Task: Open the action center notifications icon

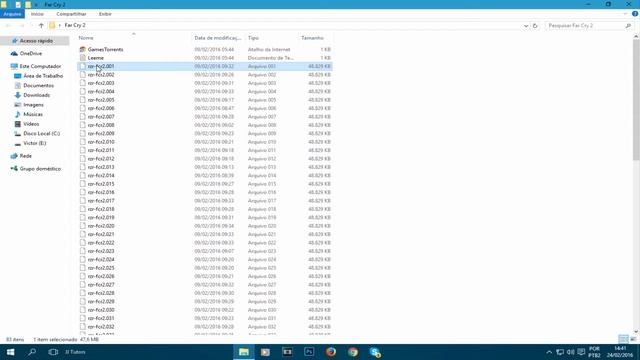Action: click(x=581, y=352)
